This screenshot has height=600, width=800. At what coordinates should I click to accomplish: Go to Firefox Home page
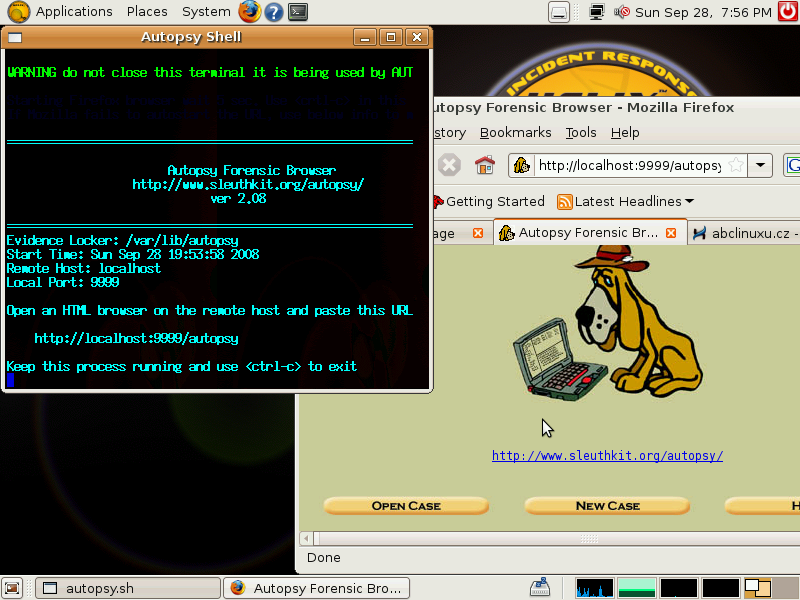(x=485, y=165)
